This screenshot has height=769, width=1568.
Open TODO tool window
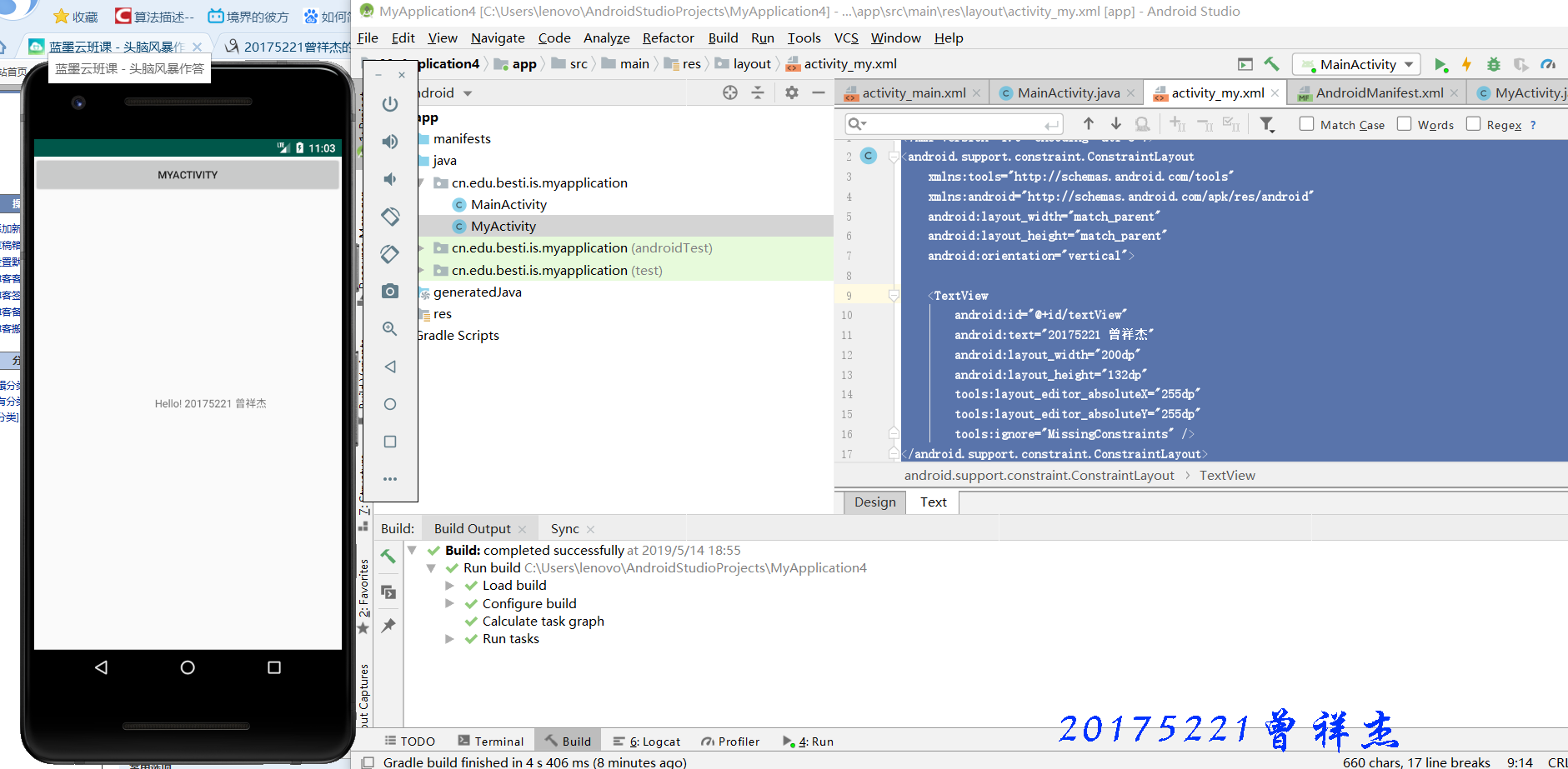pos(410,742)
